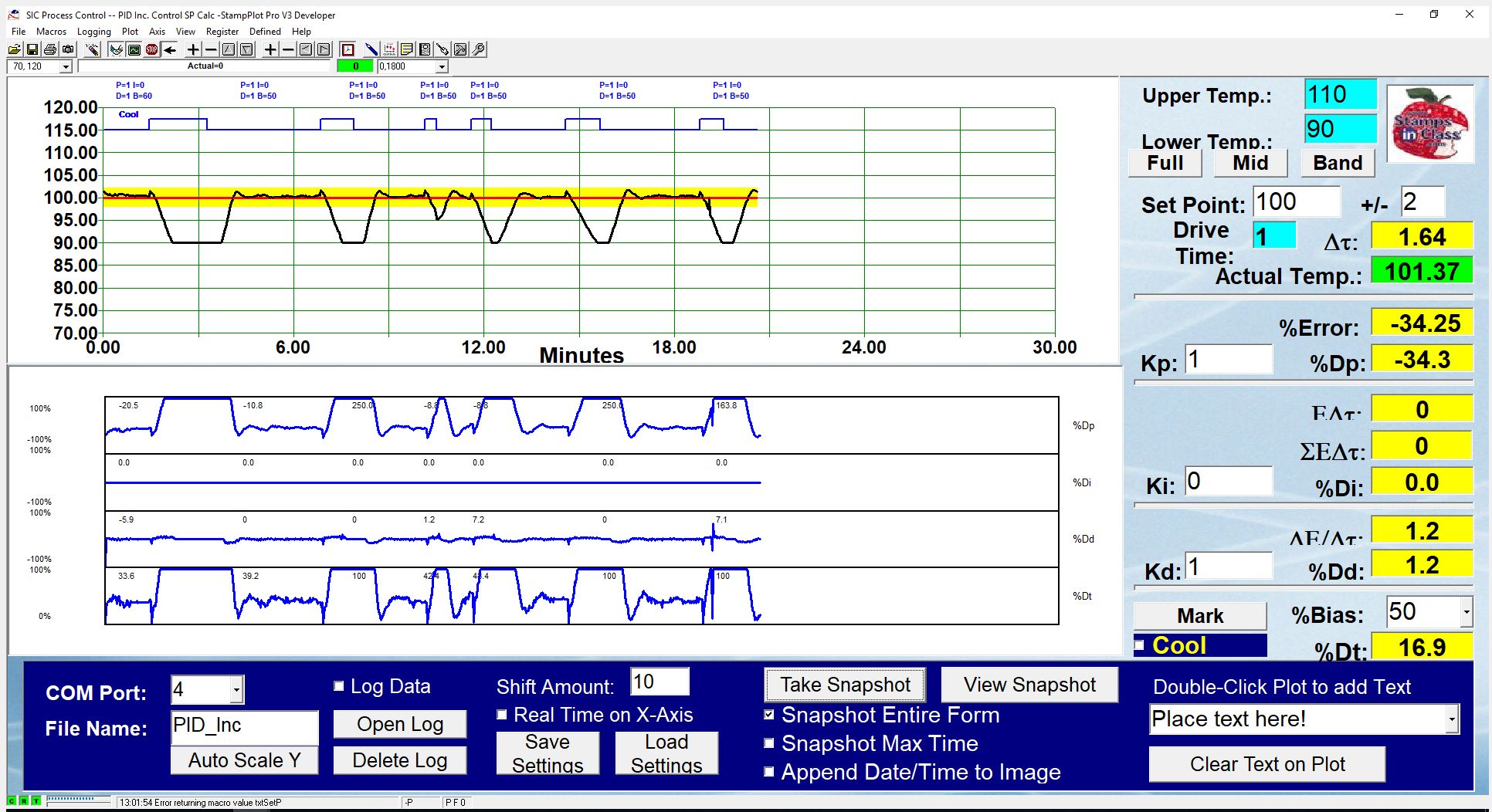Click the Full range button
The width and height of the screenshot is (1492, 812).
coord(1165,163)
